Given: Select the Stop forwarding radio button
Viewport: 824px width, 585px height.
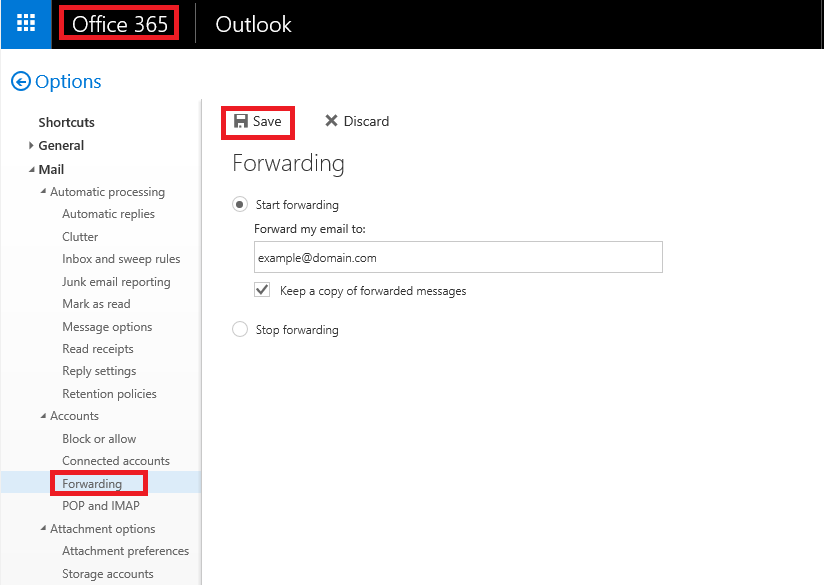Looking at the screenshot, I should tap(240, 330).
